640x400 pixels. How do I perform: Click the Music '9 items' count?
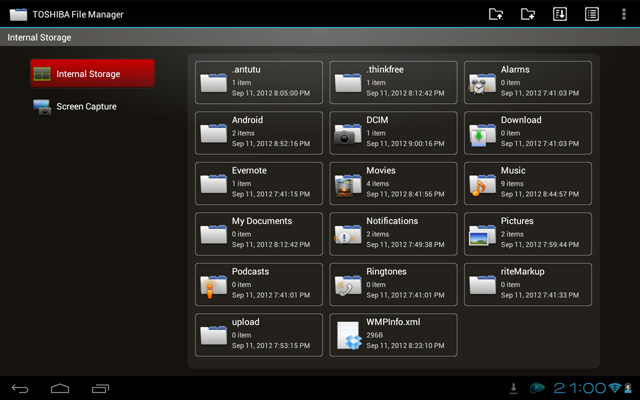click(512, 184)
